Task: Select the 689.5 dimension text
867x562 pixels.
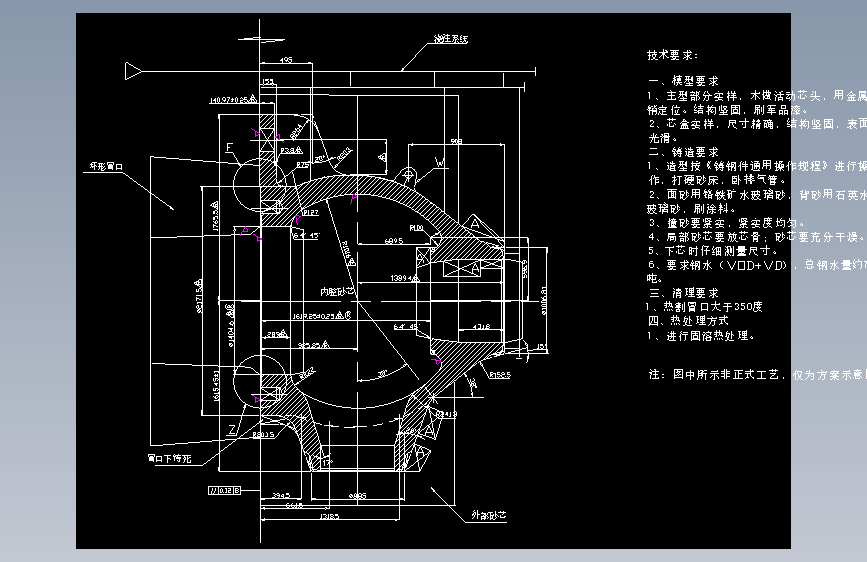Action: click(x=394, y=241)
